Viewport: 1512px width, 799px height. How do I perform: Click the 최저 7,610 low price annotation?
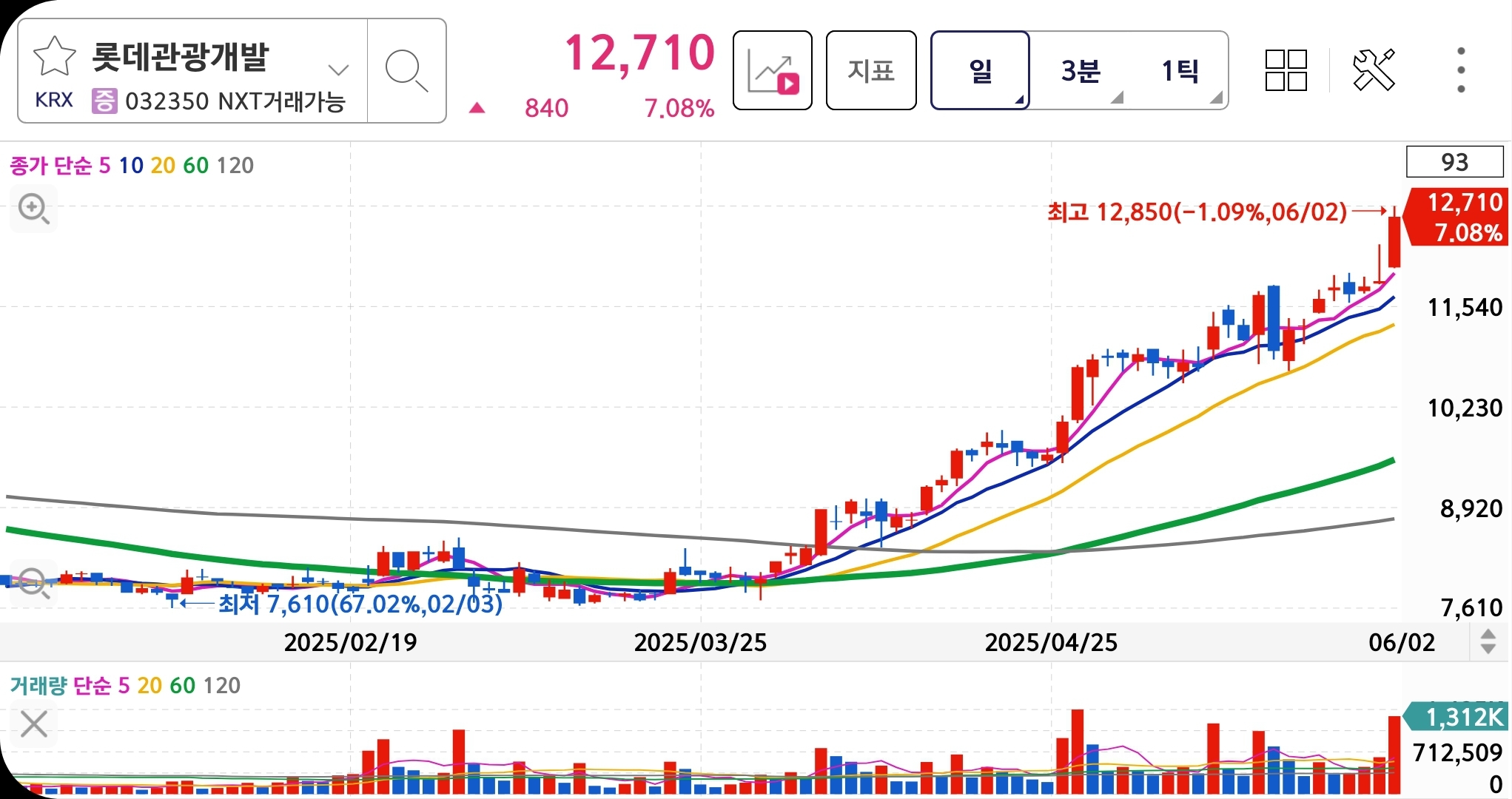360,604
